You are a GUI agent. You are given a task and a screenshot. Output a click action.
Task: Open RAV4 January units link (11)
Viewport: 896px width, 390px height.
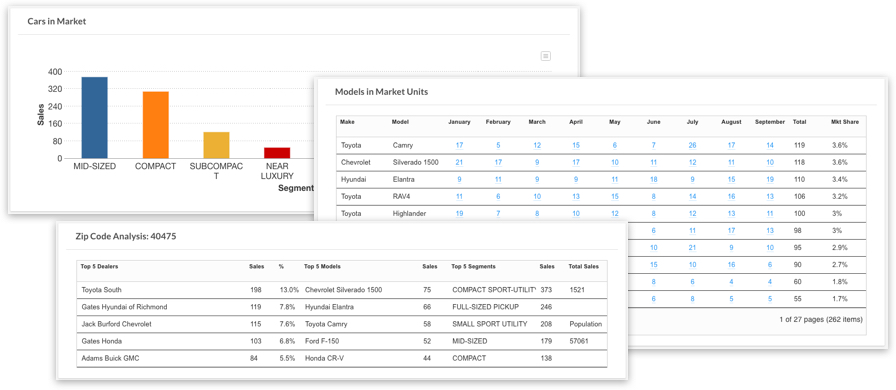[x=459, y=197]
